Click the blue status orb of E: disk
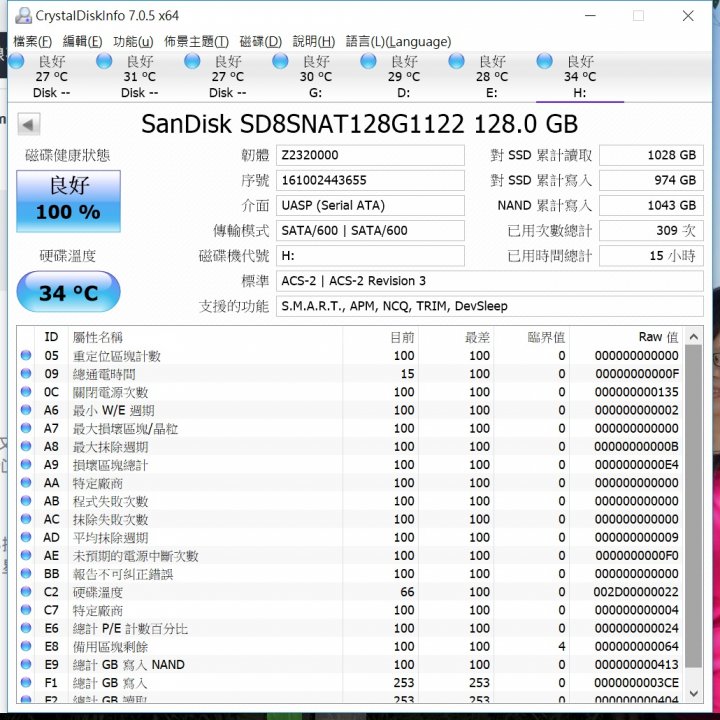 pyautogui.click(x=456, y=61)
